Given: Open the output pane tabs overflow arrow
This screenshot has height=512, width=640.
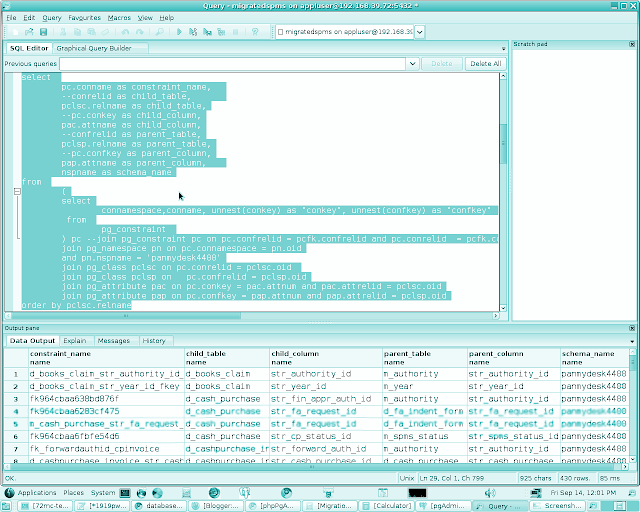Looking at the screenshot, I should pyautogui.click(x=632, y=341).
